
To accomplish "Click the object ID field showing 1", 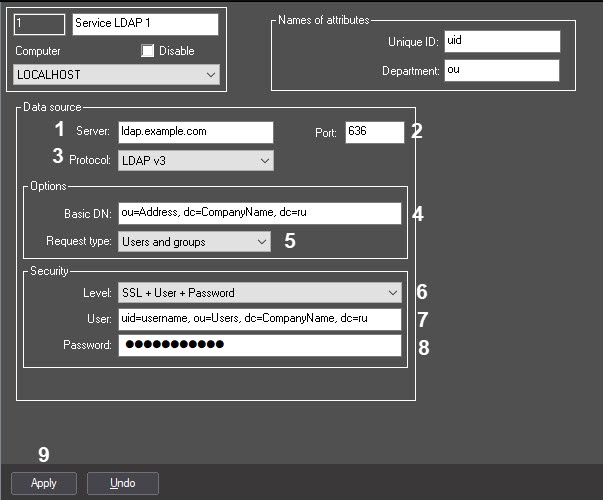I will point(40,24).
